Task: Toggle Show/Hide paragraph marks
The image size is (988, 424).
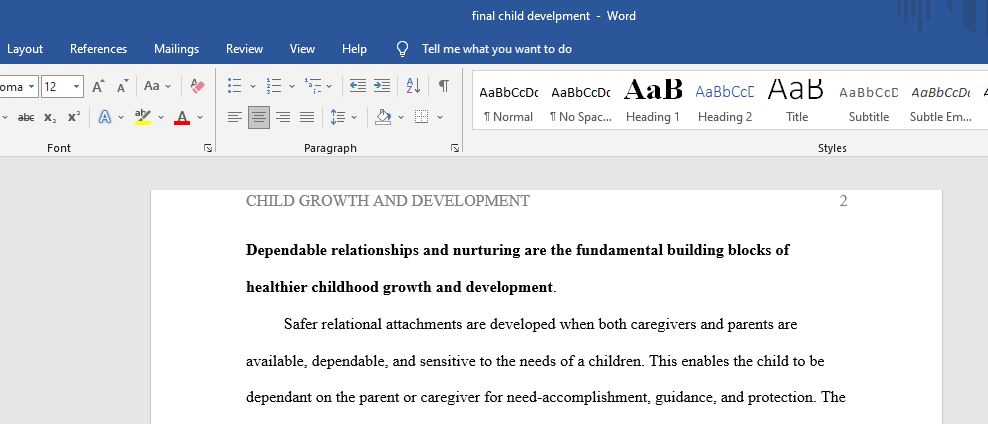Action: click(x=444, y=86)
